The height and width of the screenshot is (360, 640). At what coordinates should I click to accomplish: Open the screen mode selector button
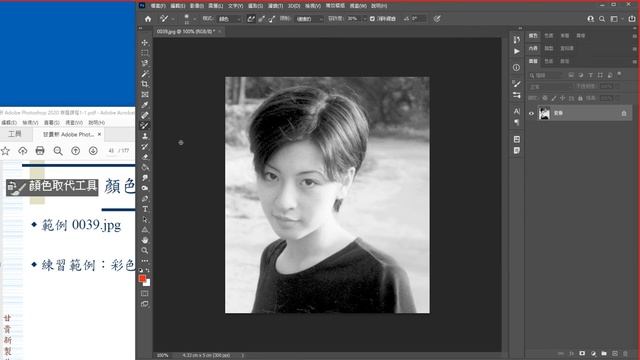click(145, 304)
